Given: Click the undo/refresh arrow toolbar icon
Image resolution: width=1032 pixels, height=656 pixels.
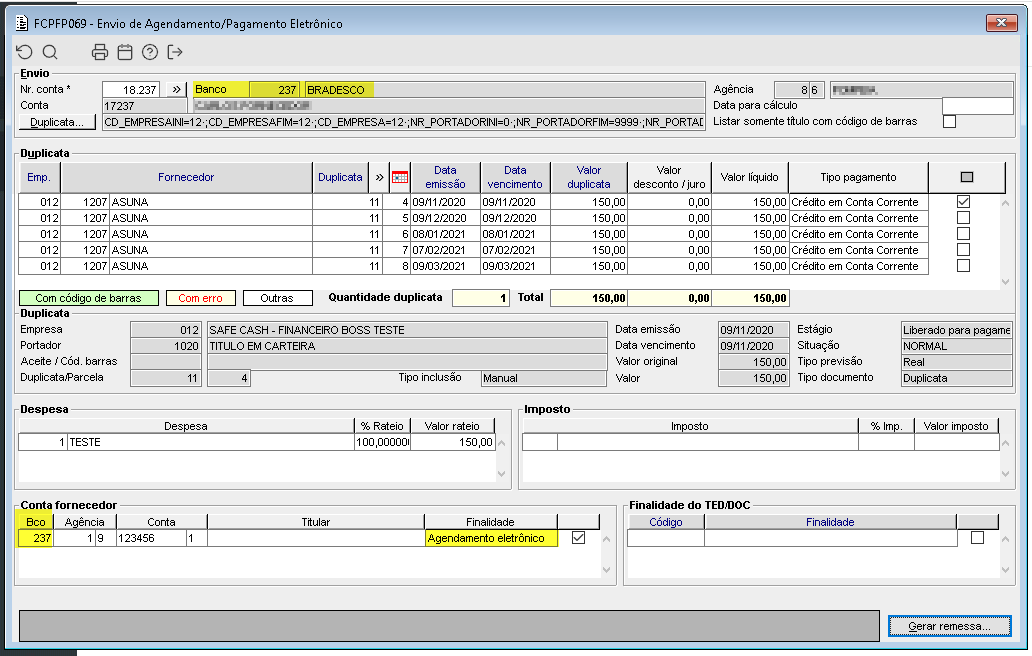Looking at the screenshot, I should point(25,52).
